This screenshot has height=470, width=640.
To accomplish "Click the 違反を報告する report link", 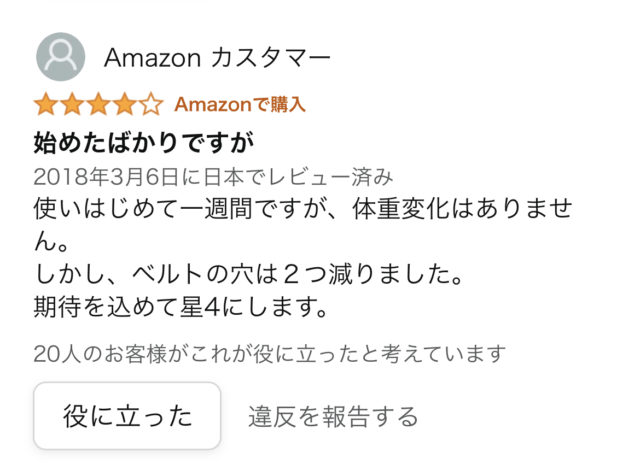I will [333, 416].
